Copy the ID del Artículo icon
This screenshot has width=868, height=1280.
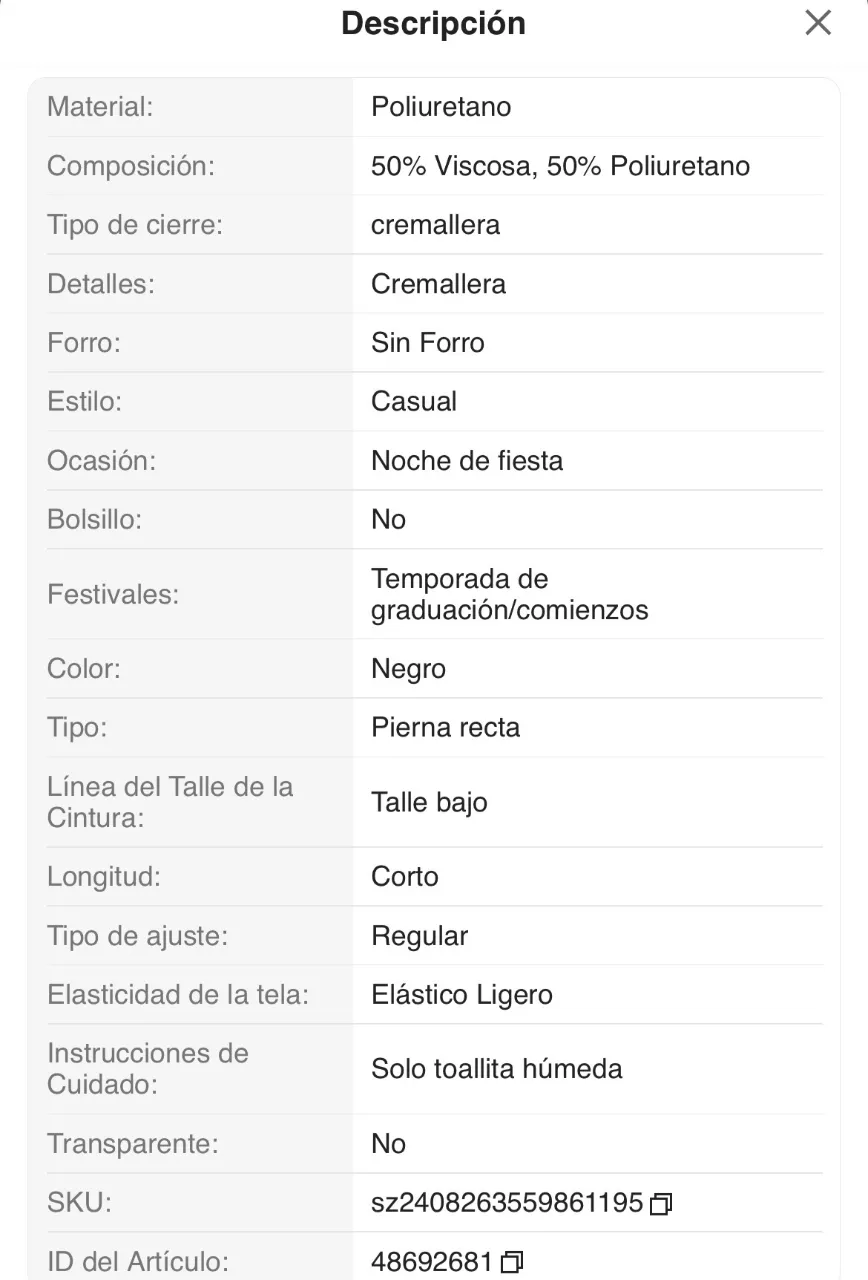click(511, 1263)
